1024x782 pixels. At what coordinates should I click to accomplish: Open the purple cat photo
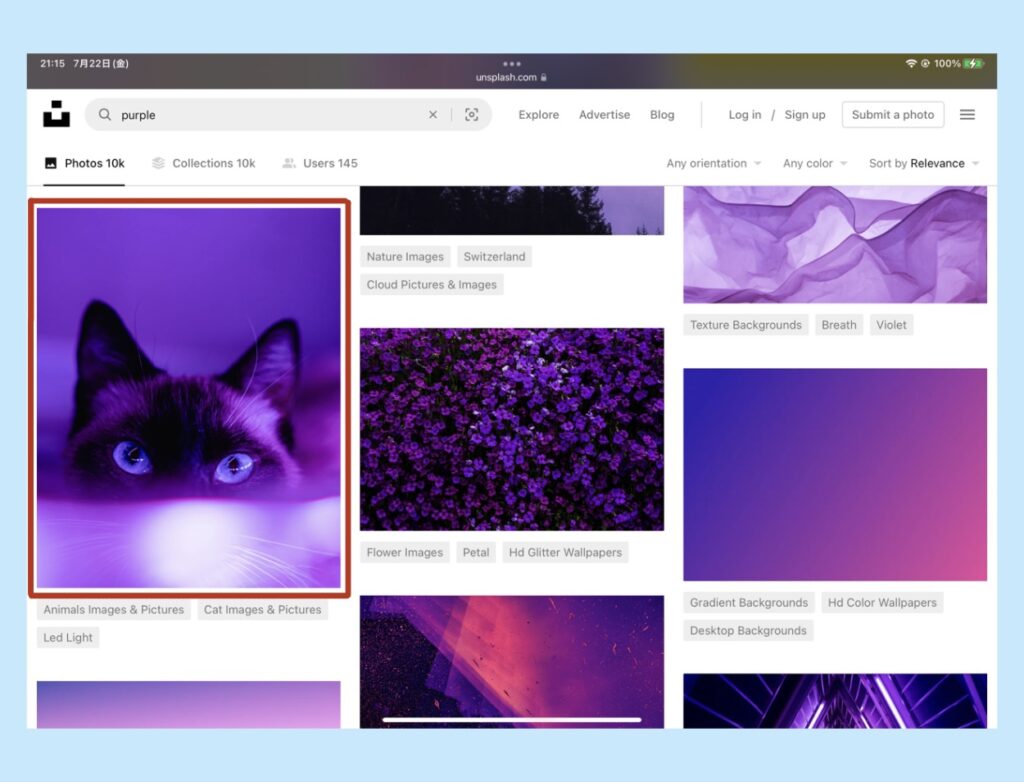(189, 398)
